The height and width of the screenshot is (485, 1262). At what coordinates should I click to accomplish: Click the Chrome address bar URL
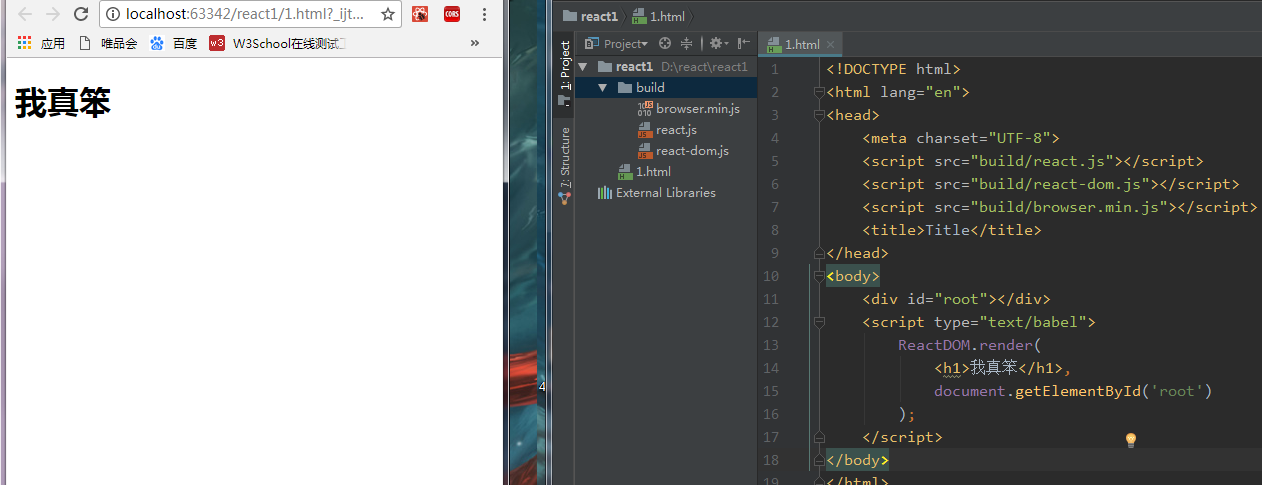[x=245, y=14]
